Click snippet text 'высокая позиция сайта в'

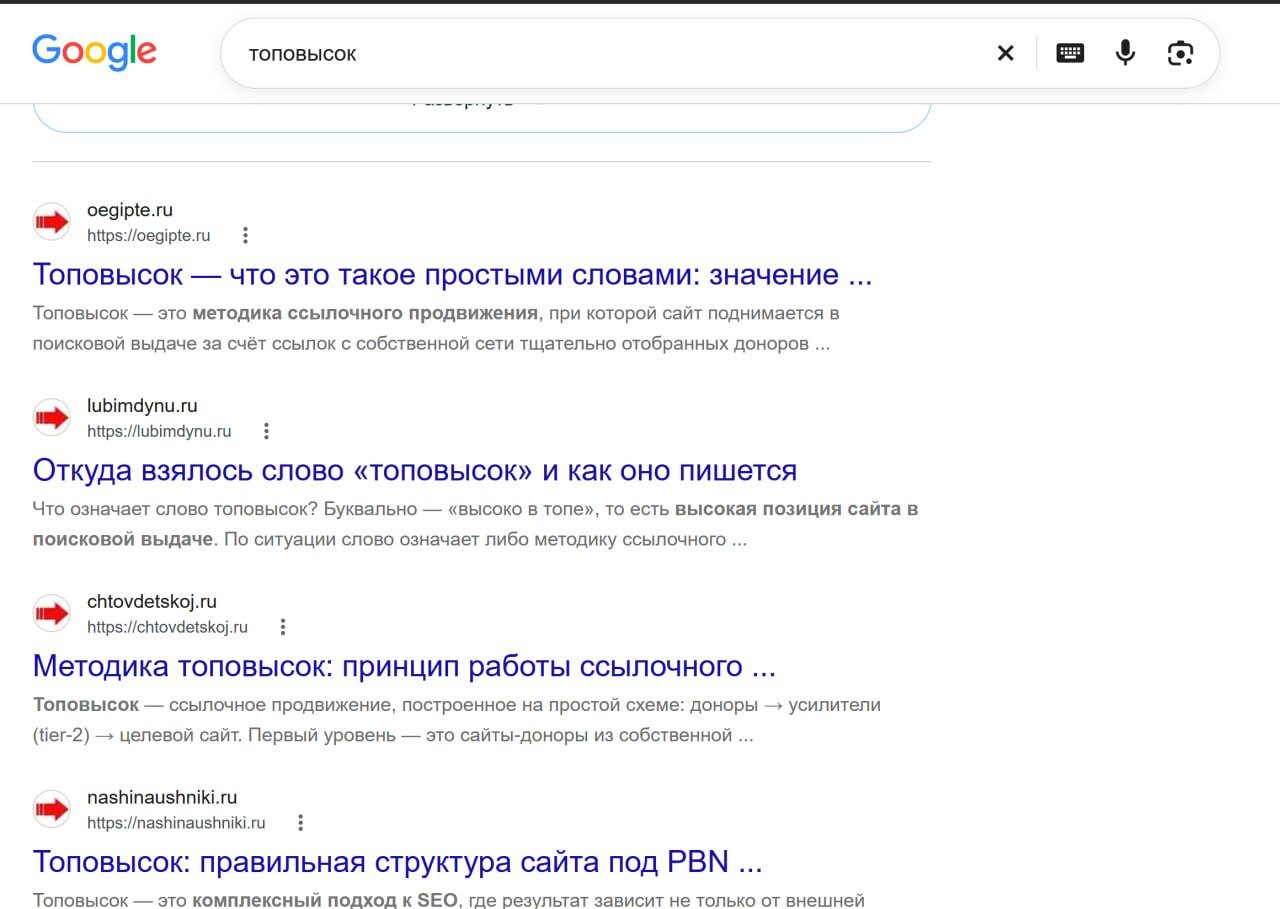coord(796,509)
